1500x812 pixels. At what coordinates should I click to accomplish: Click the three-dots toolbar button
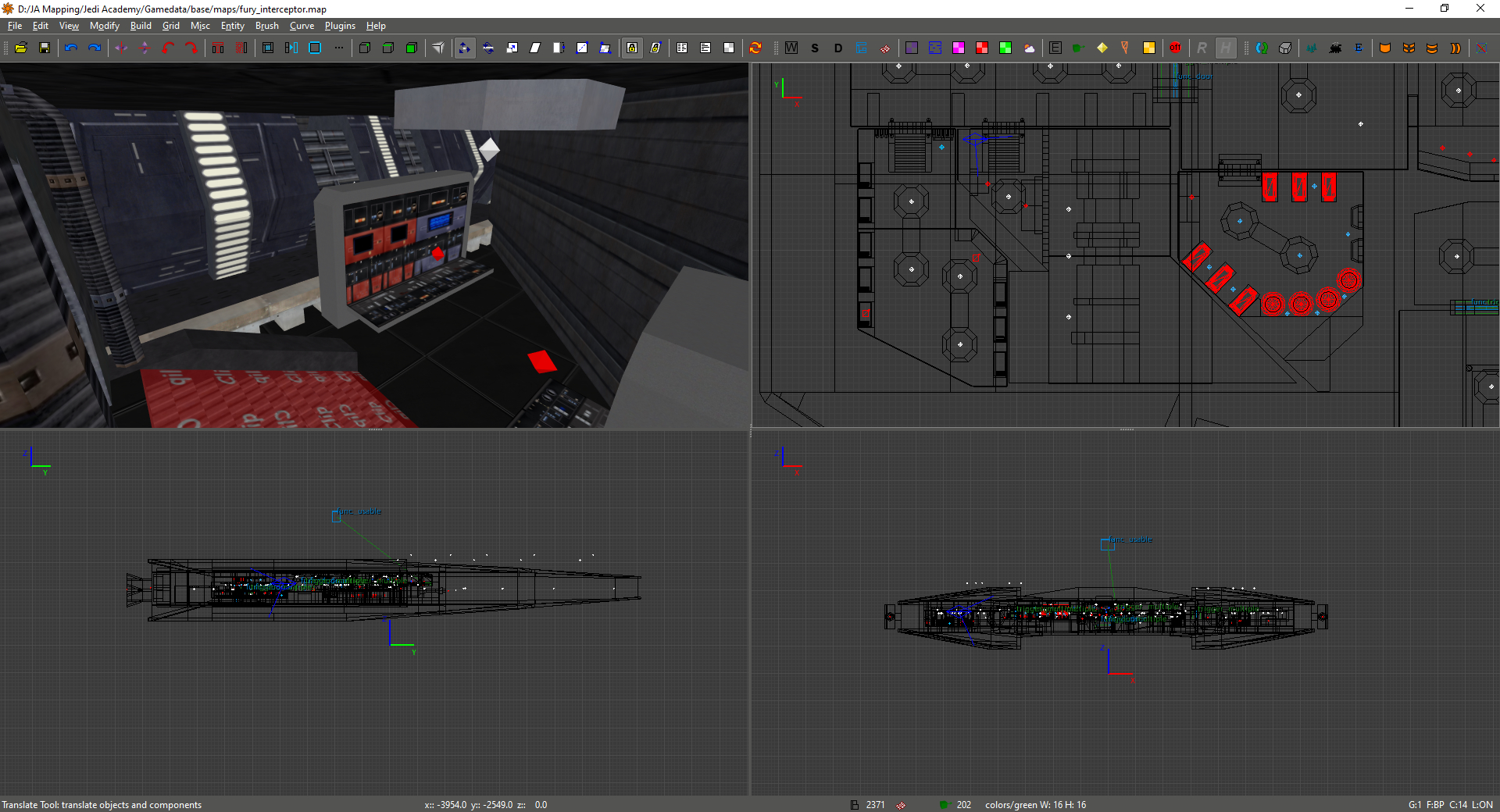point(338,48)
